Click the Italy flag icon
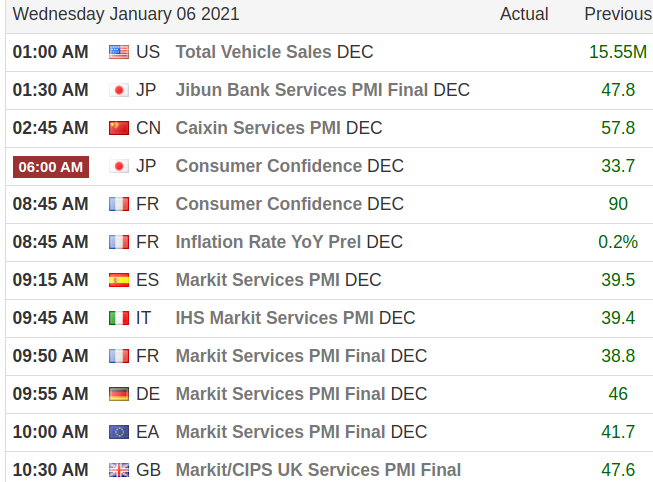Viewport: 653px width, 482px height. coord(119,318)
